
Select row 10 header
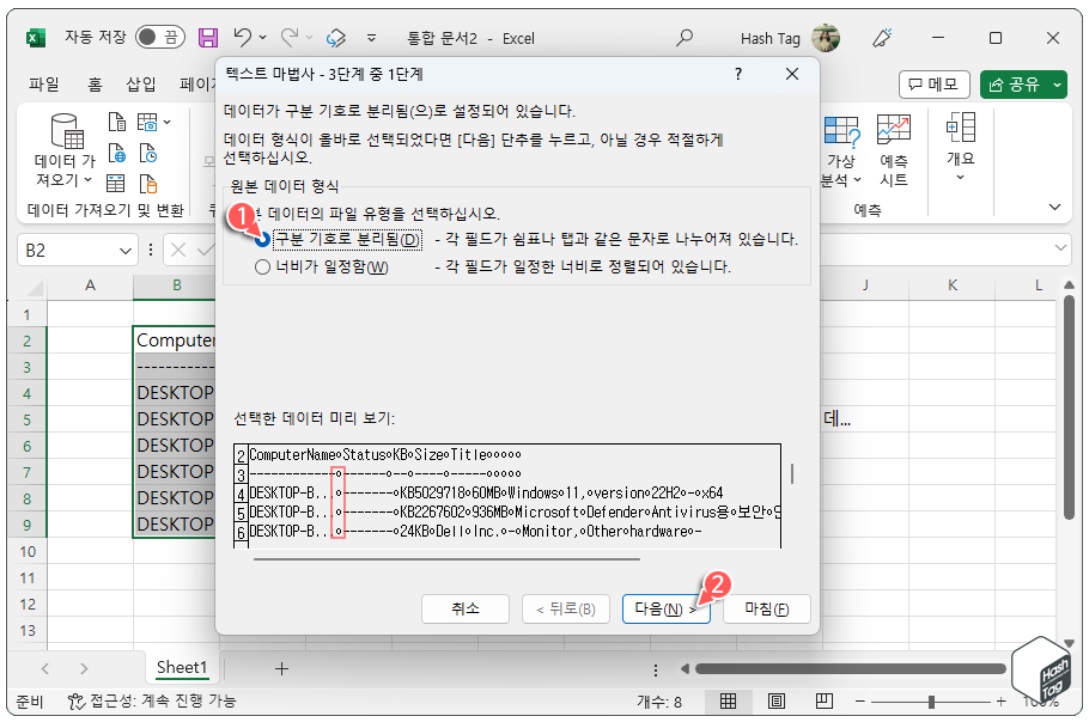click(x=27, y=552)
